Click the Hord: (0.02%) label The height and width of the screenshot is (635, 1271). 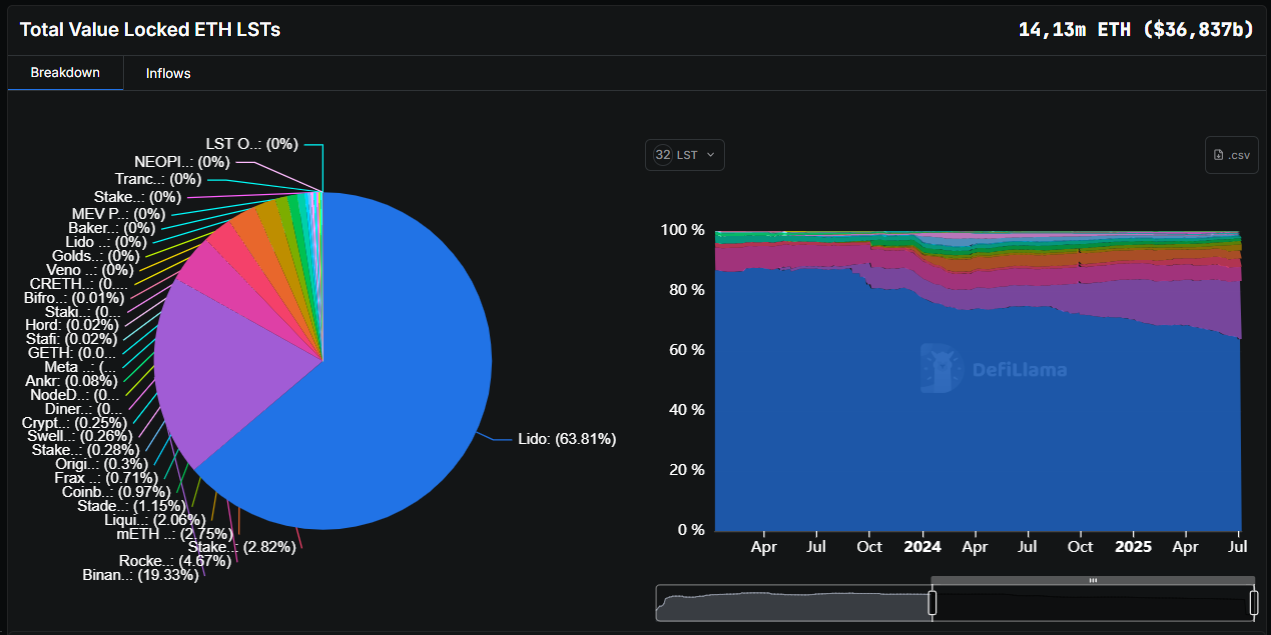pyautogui.click(x=73, y=325)
